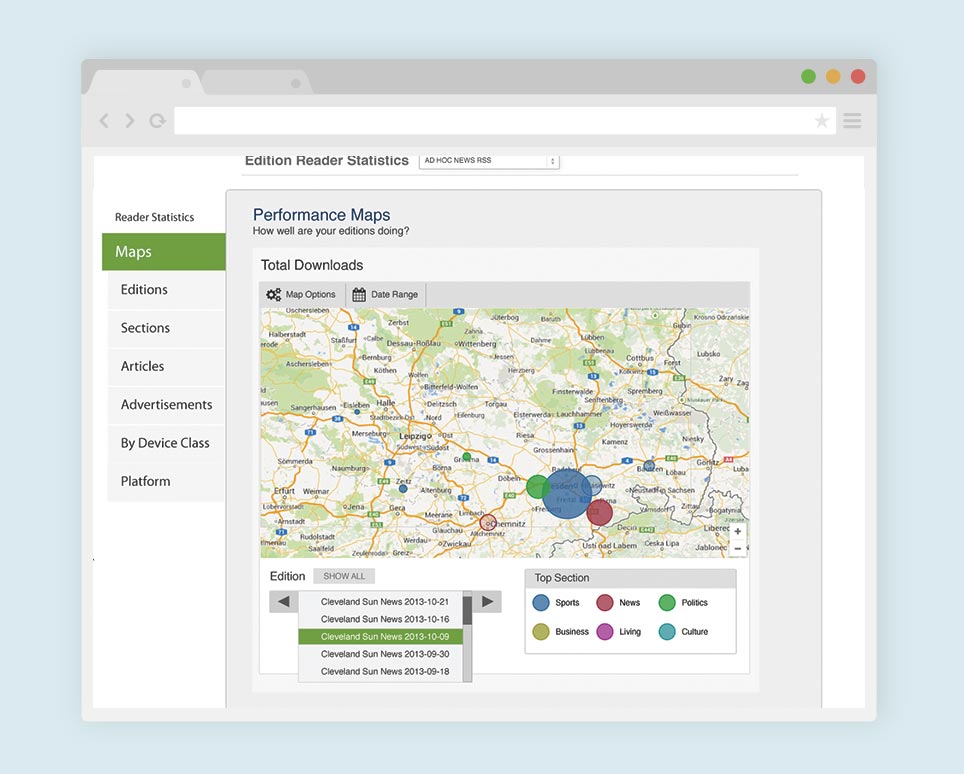Open Advertisements in the sidebar
Image resolution: width=964 pixels, height=774 pixels.
(166, 405)
